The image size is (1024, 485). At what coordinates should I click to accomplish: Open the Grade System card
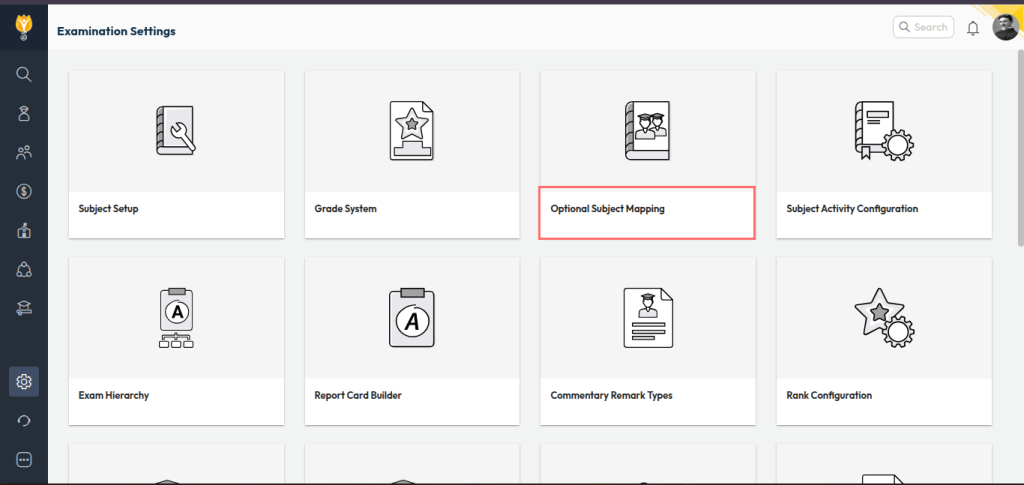[x=412, y=154]
